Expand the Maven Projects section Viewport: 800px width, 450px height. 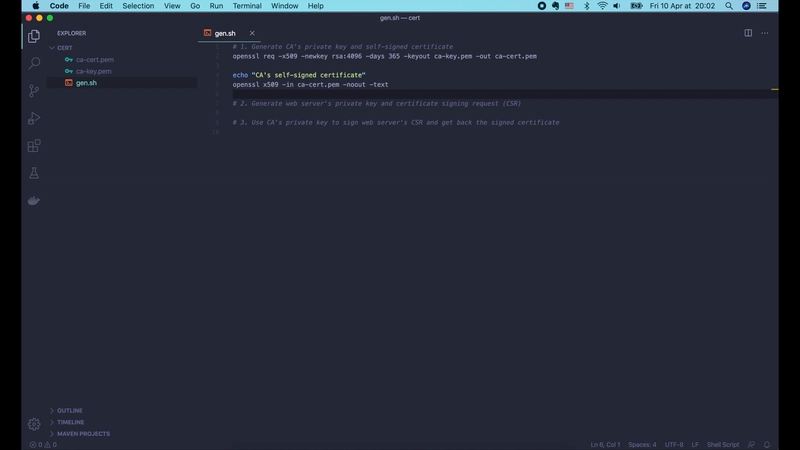pos(83,433)
